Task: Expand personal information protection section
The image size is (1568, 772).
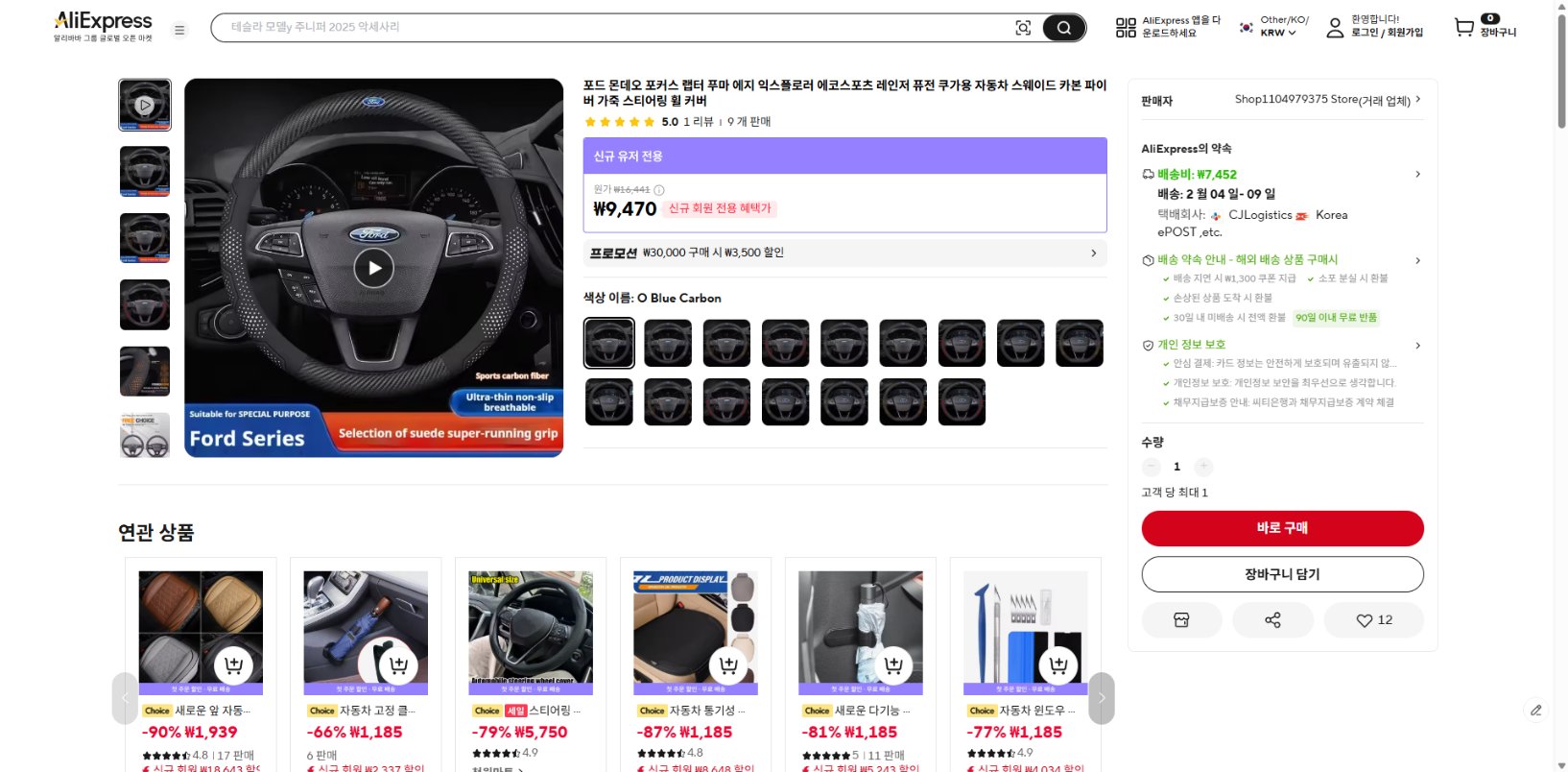Action: [x=1282, y=345]
